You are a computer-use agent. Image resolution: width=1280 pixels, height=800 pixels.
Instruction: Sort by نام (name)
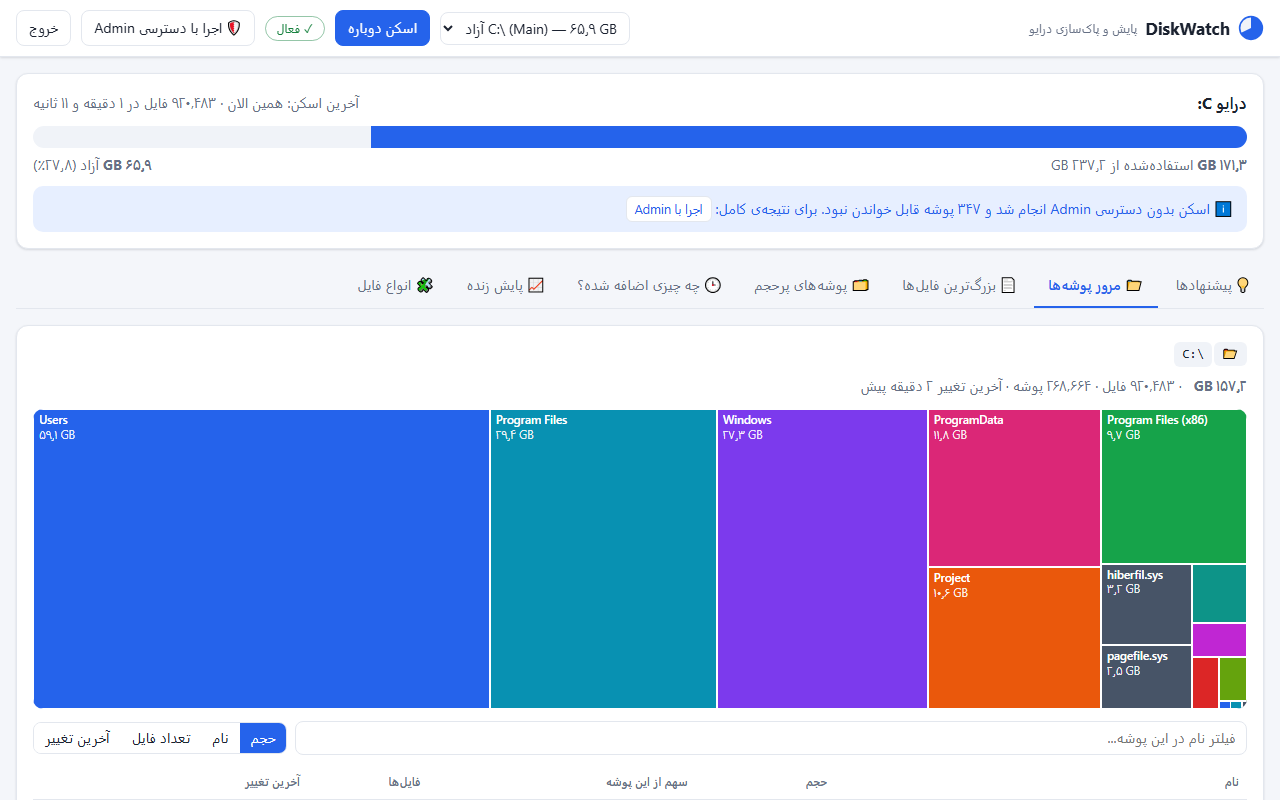coord(220,738)
